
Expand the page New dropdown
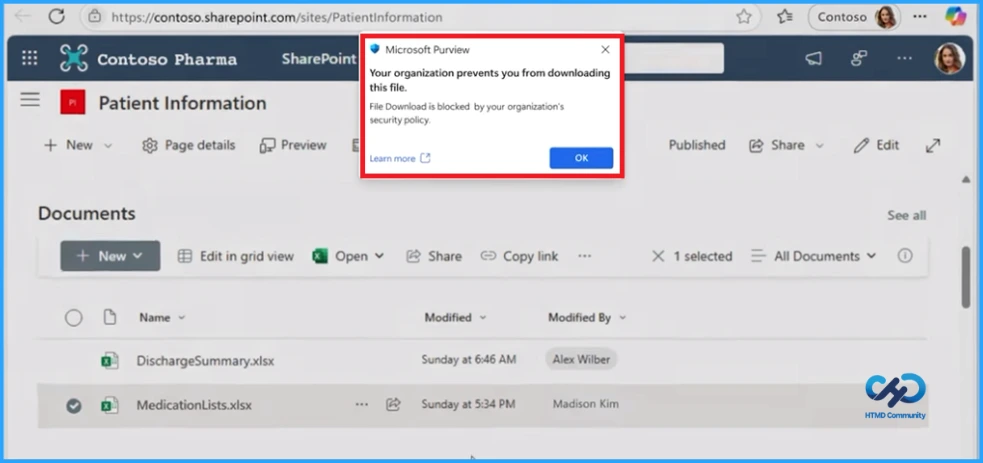[x=78, y=145]
